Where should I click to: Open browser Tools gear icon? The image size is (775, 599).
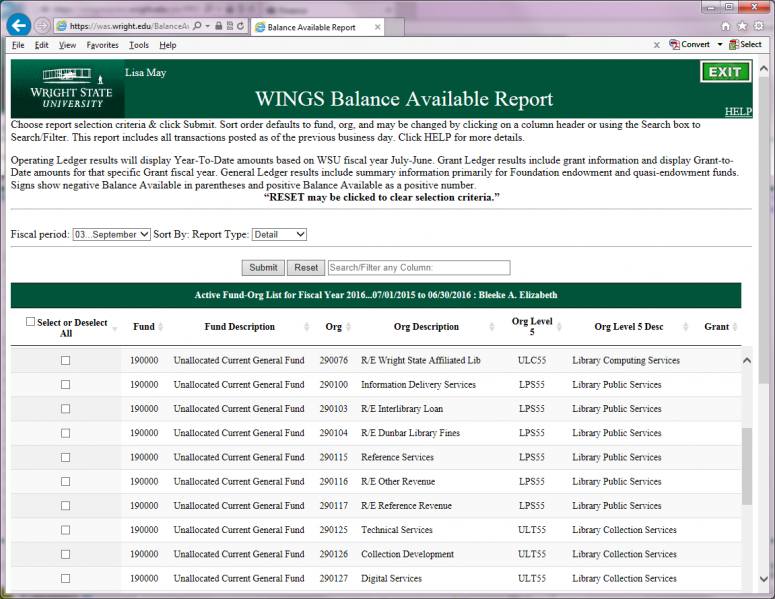click(x=759, y=25)
